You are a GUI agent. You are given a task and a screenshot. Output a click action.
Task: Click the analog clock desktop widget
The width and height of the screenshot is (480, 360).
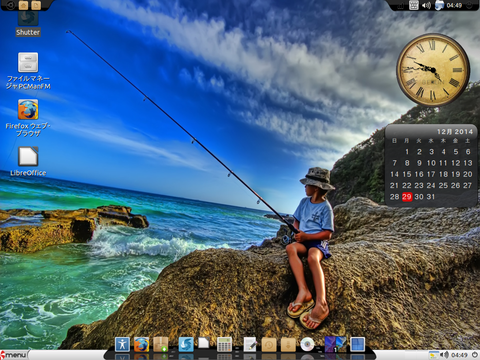(x=433, y=70)
